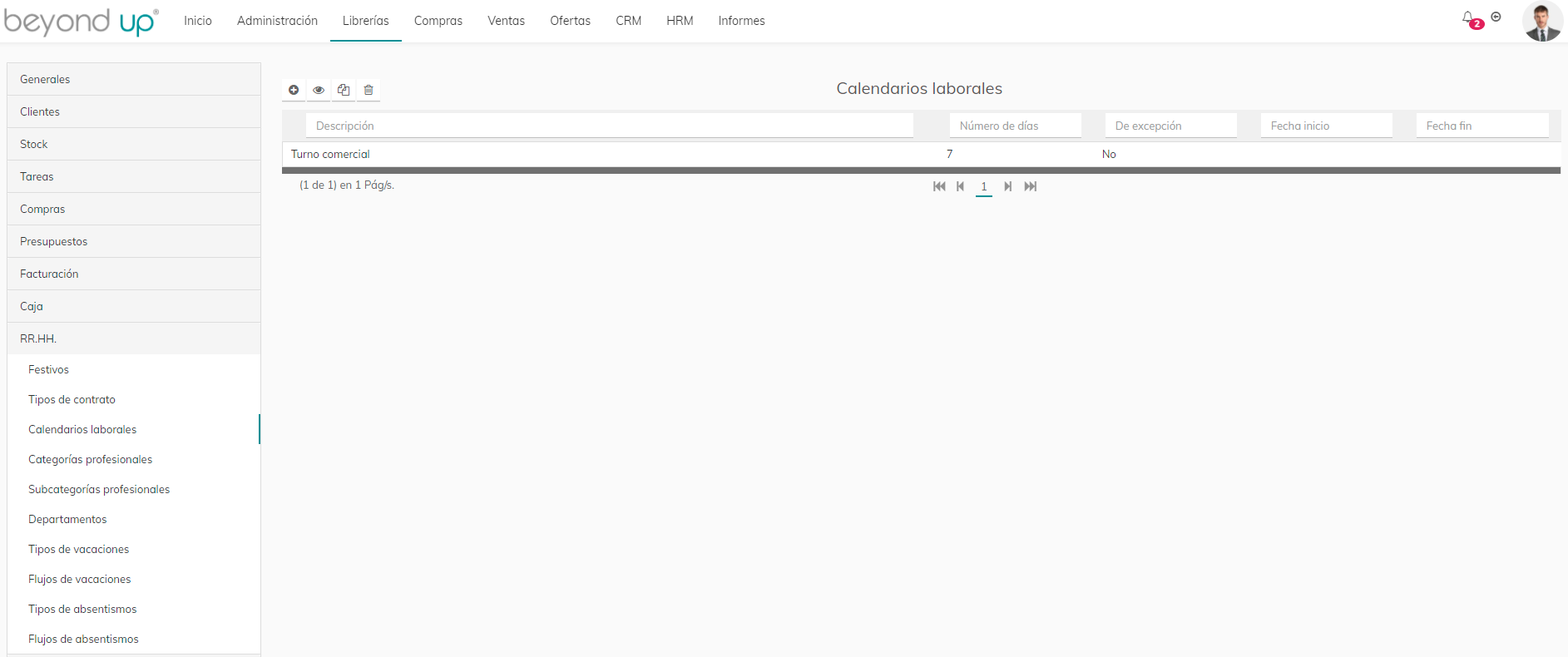Go to next page of results
The image size is (1568, 657).
click(x=1007, y=186)
